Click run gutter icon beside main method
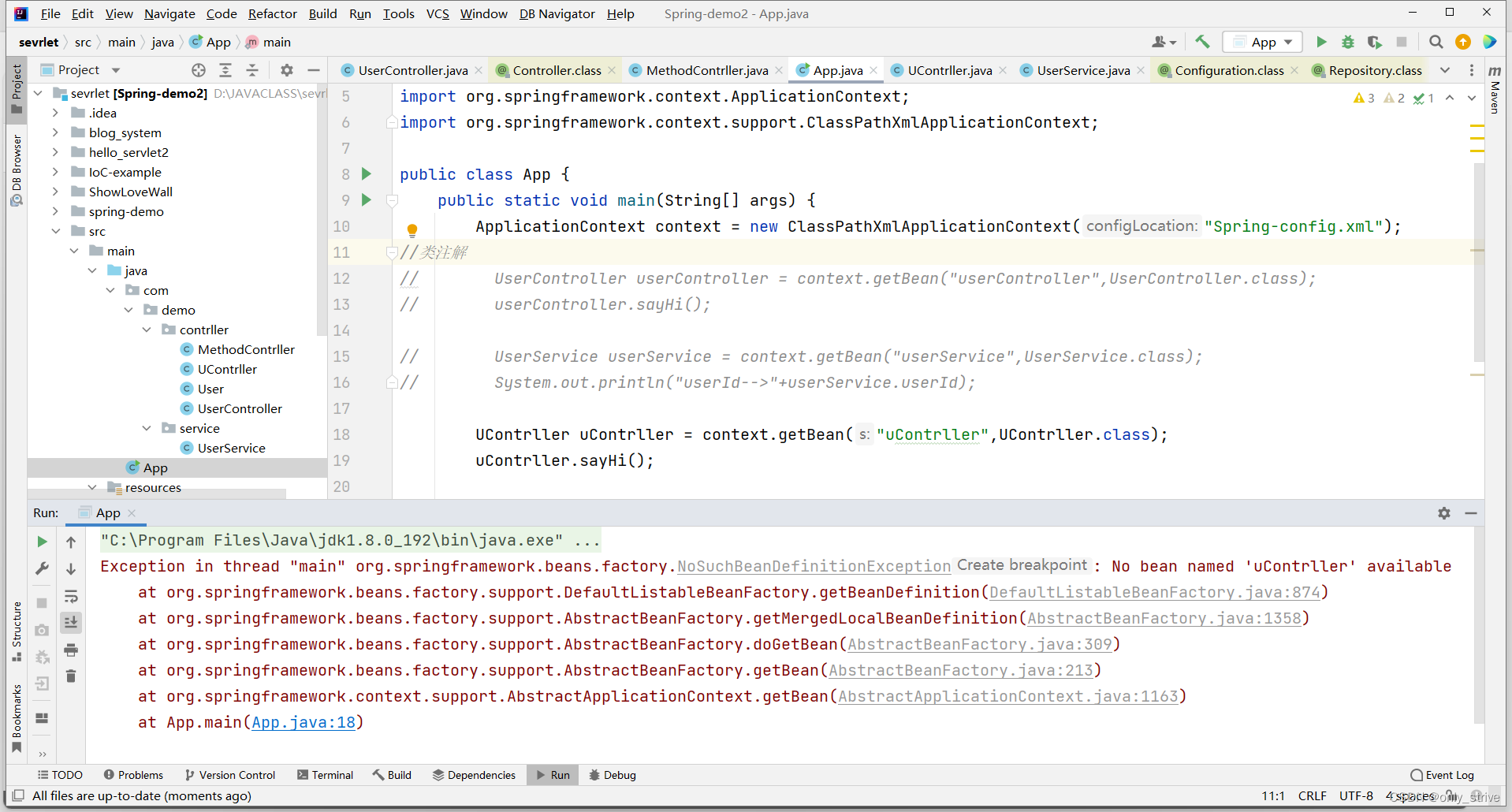The image size is (1512, 812). click(x=366, y=199)
